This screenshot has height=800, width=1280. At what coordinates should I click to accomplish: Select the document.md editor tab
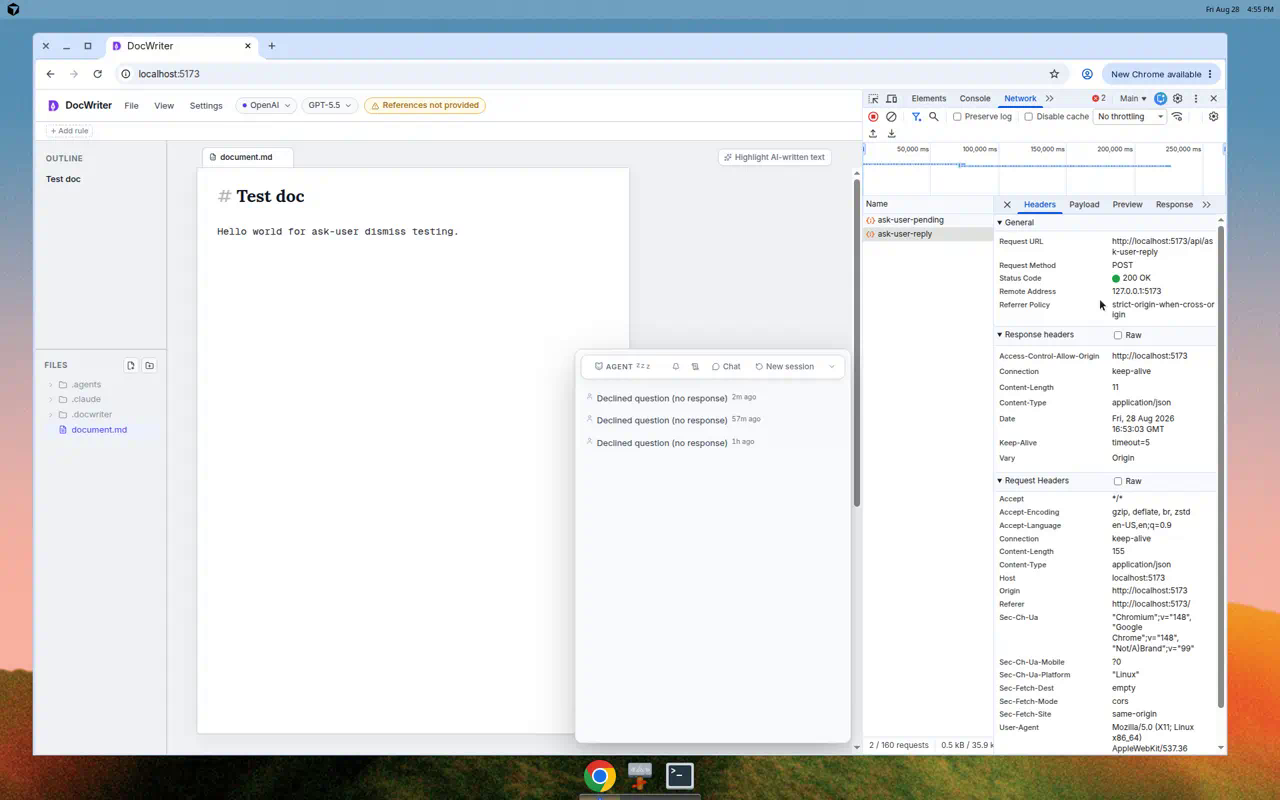tap(246, 157)
